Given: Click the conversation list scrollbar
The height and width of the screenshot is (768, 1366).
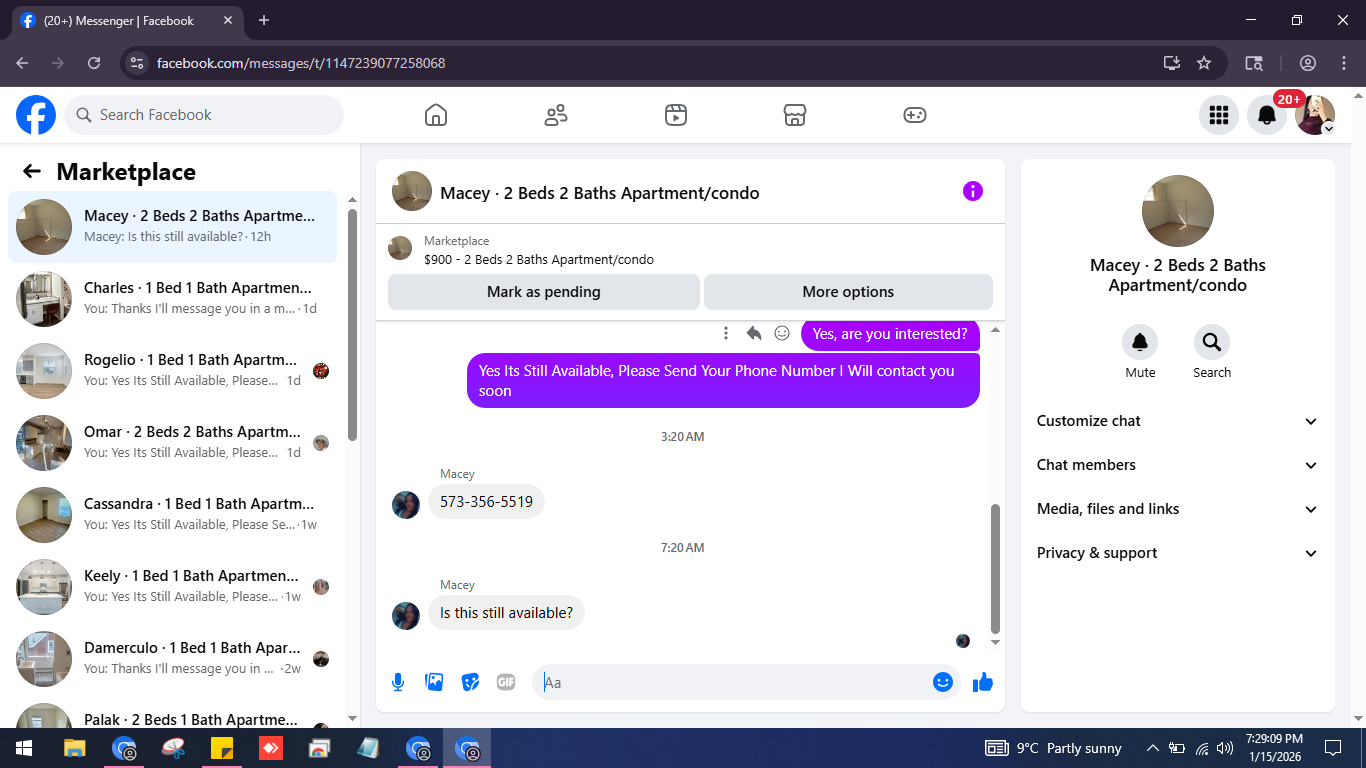Looking at the screenshot, I should point(352,325).
